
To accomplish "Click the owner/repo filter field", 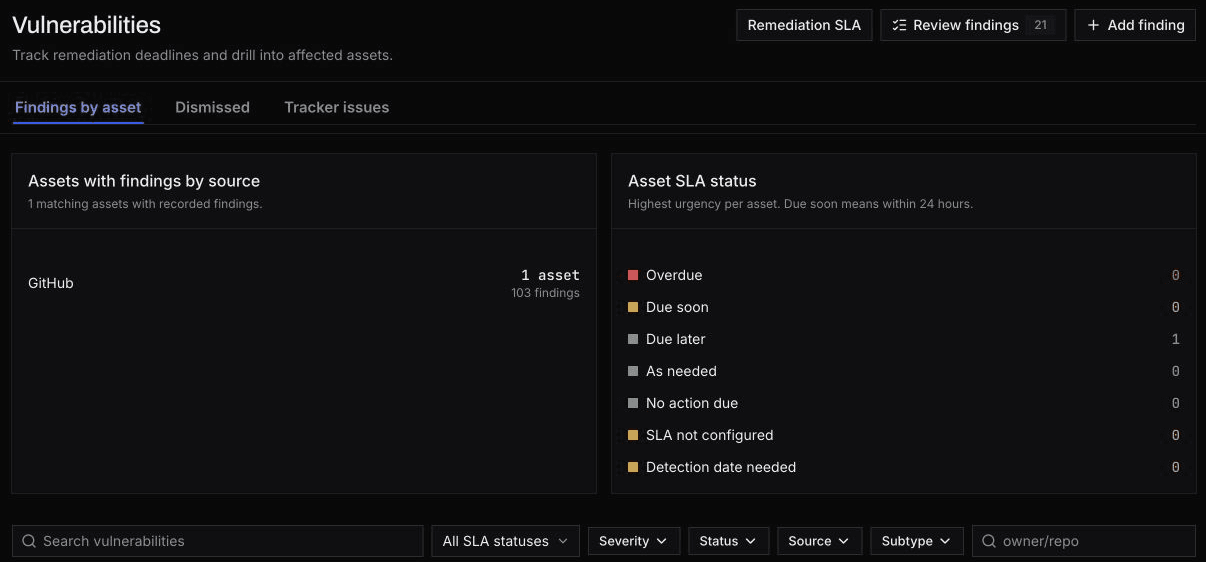I will click(x=1084, y=541).
